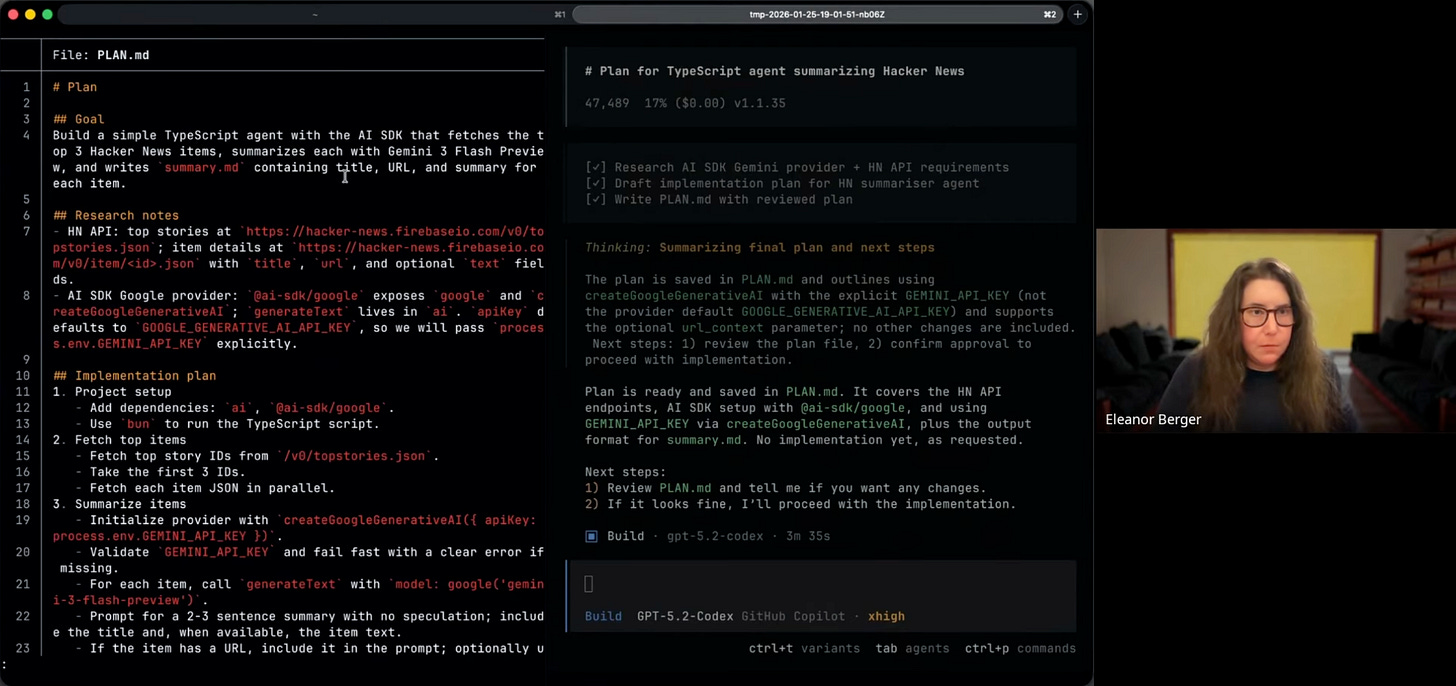
Task: Click the '# Plan' heading on line 1
Action: 75,87
